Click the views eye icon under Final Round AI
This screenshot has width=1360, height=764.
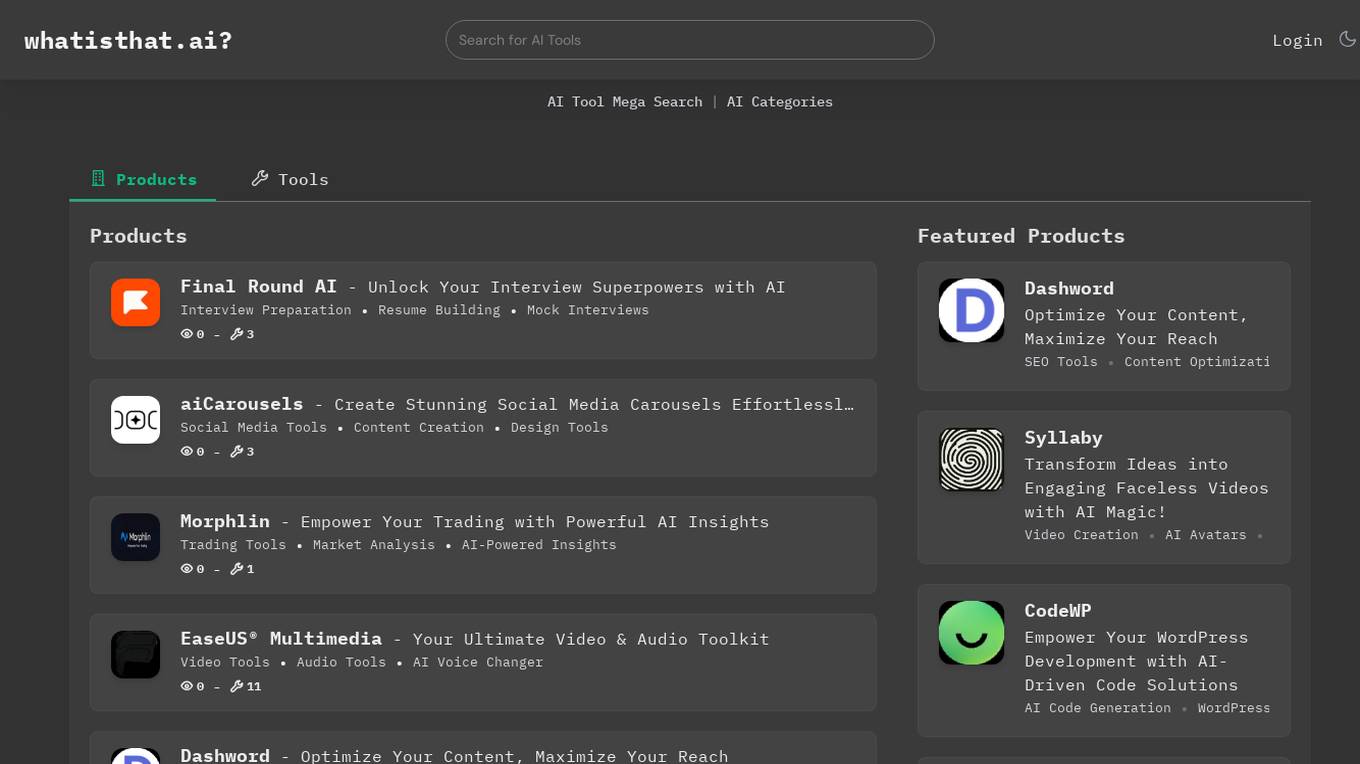point(186,334)
